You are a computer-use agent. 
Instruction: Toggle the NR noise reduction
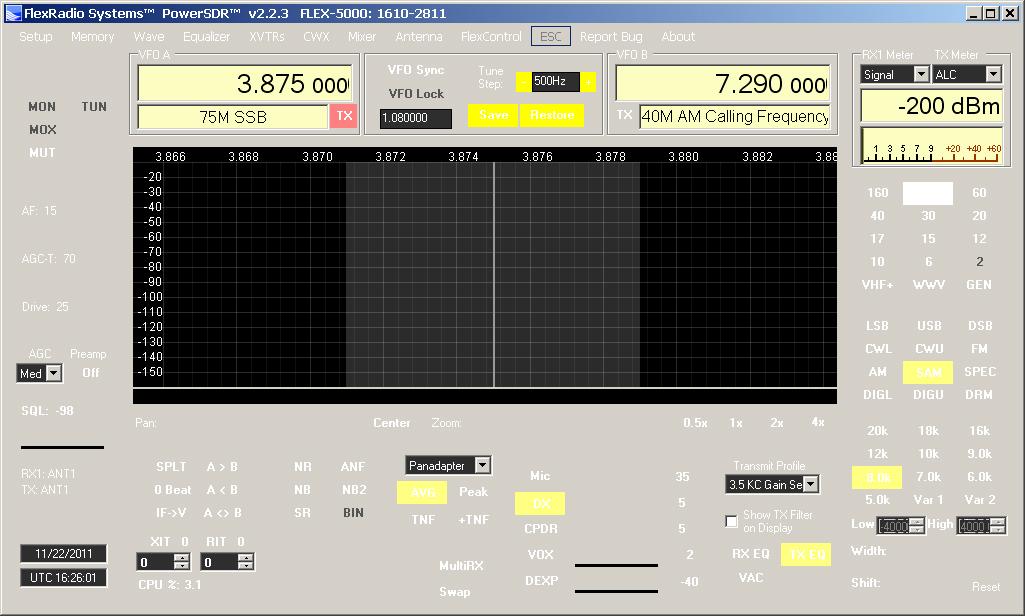(x=302, y=467)
